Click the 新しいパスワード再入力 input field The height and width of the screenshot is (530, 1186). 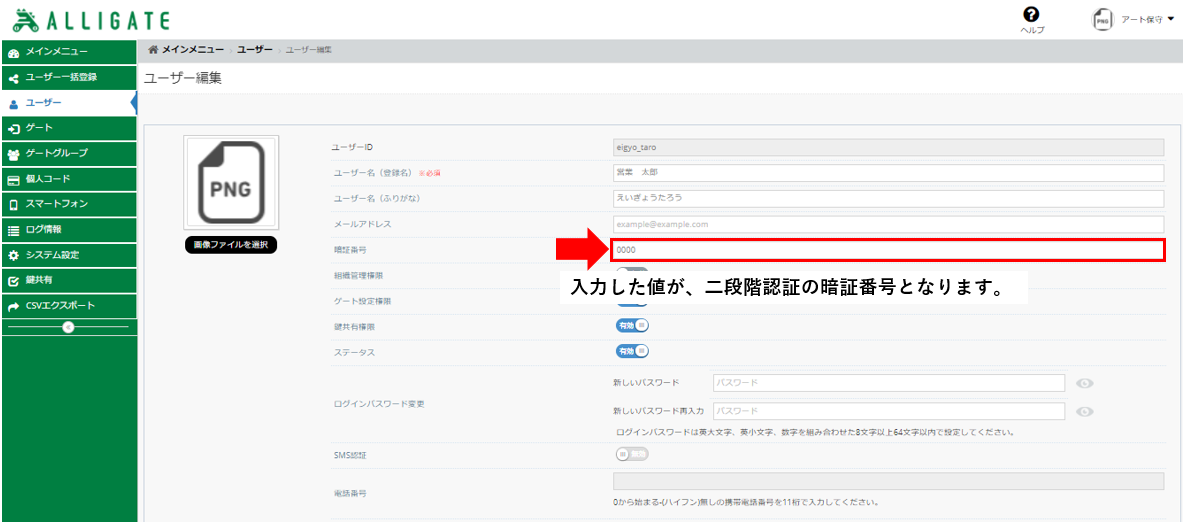coord(889,411)
